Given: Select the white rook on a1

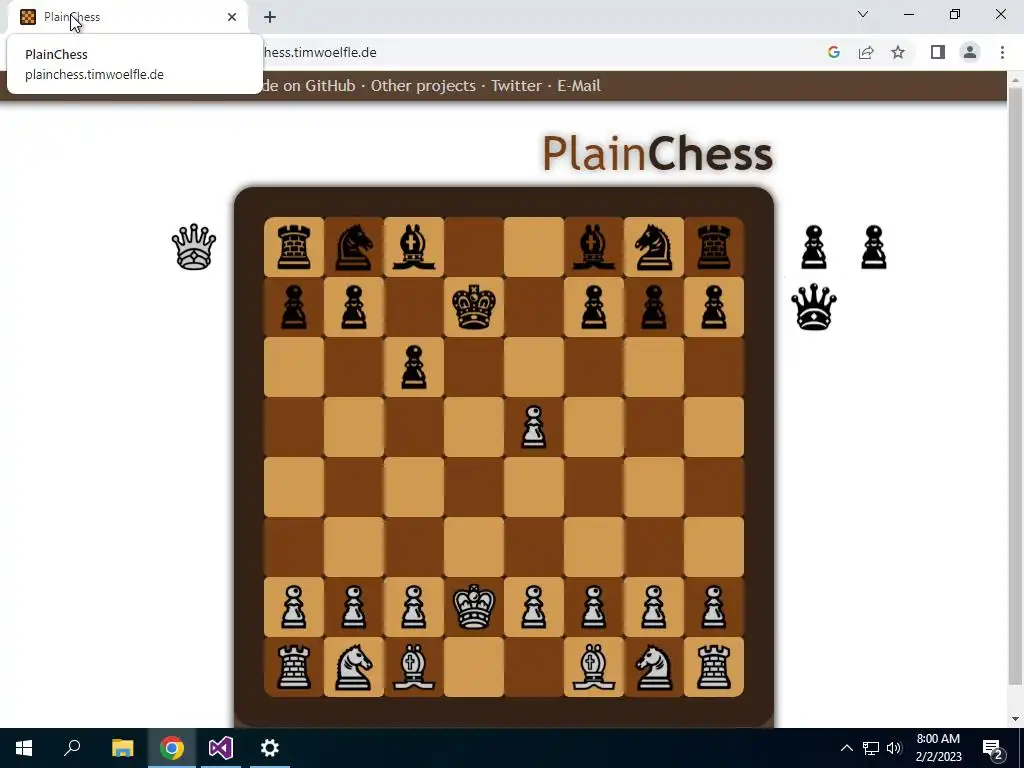Looking at the screenshot, I should (x=294, y=667).
